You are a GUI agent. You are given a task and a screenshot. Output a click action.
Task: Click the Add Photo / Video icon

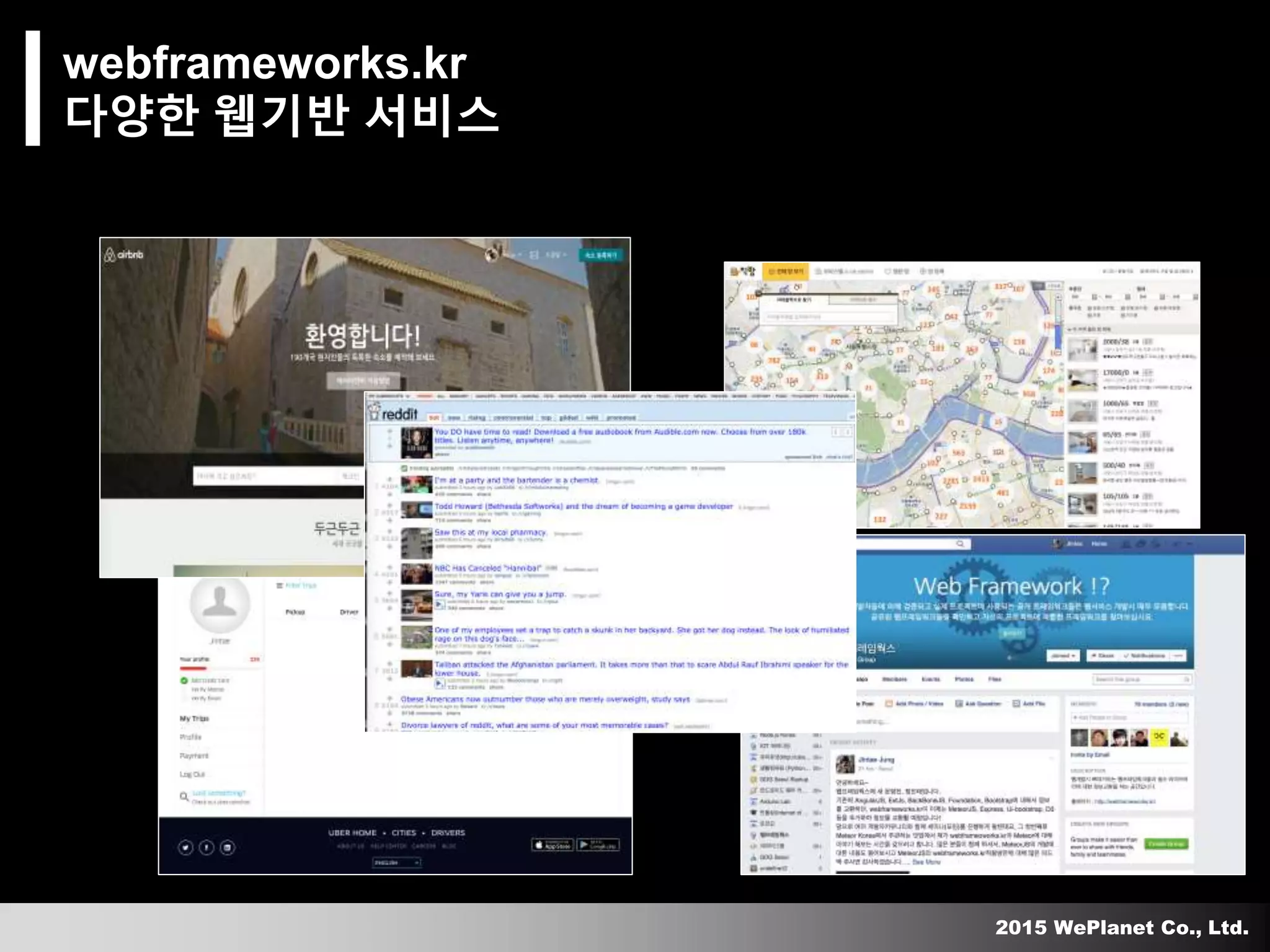889,703
